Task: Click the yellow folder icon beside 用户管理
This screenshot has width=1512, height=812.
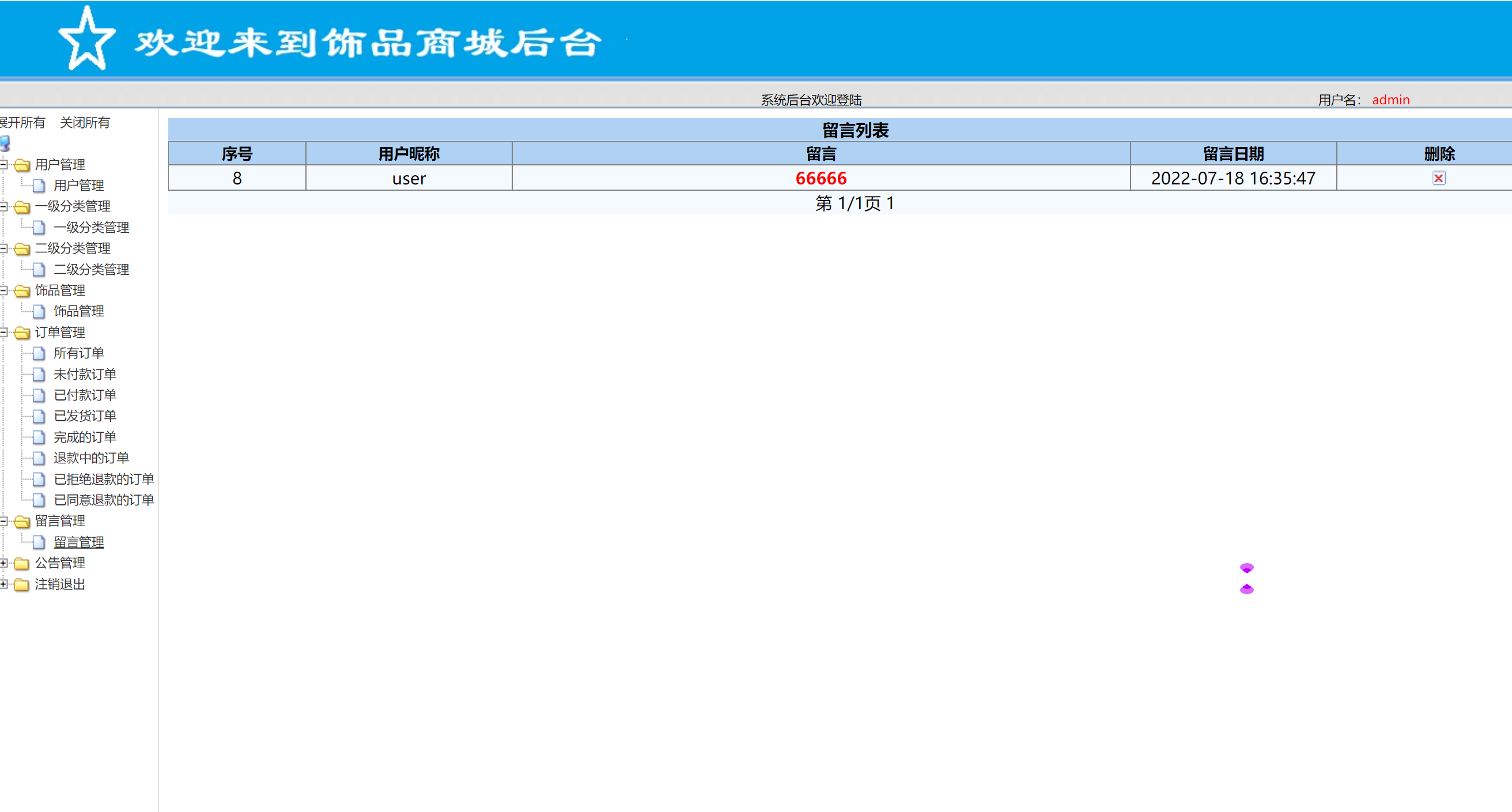Action: point(22,165)
